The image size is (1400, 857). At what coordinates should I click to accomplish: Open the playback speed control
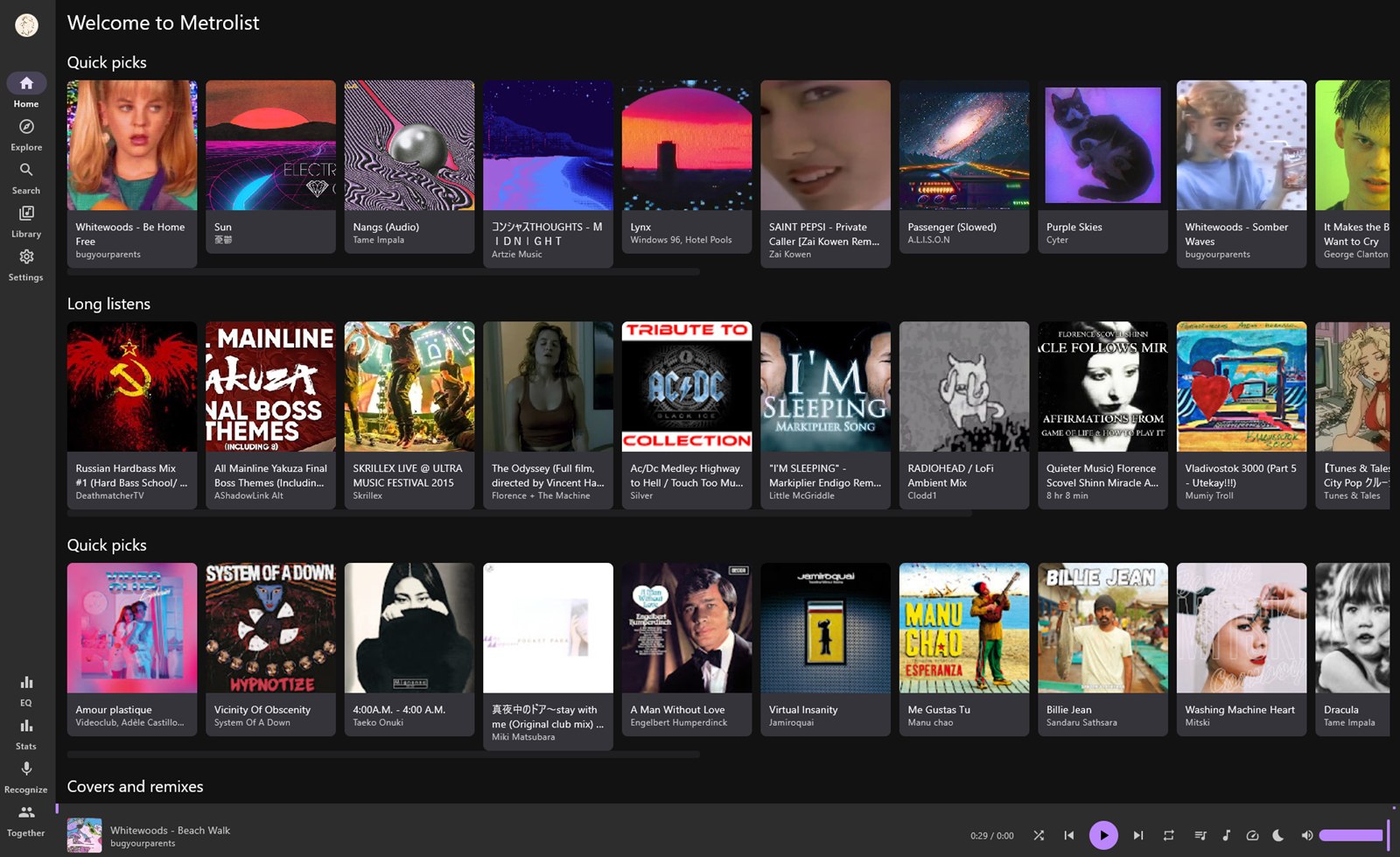(1252, 835)
